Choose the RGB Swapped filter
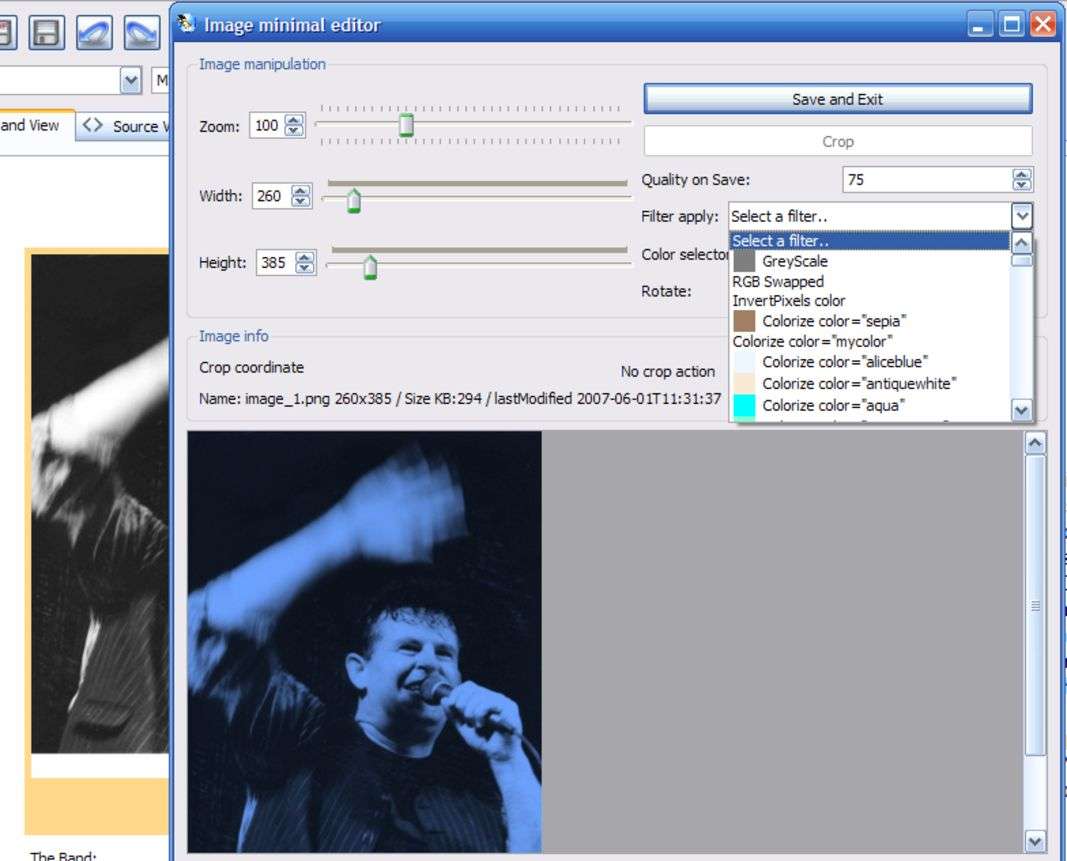This screenshot has height=861, width=1067. click(x=778, y=282)
